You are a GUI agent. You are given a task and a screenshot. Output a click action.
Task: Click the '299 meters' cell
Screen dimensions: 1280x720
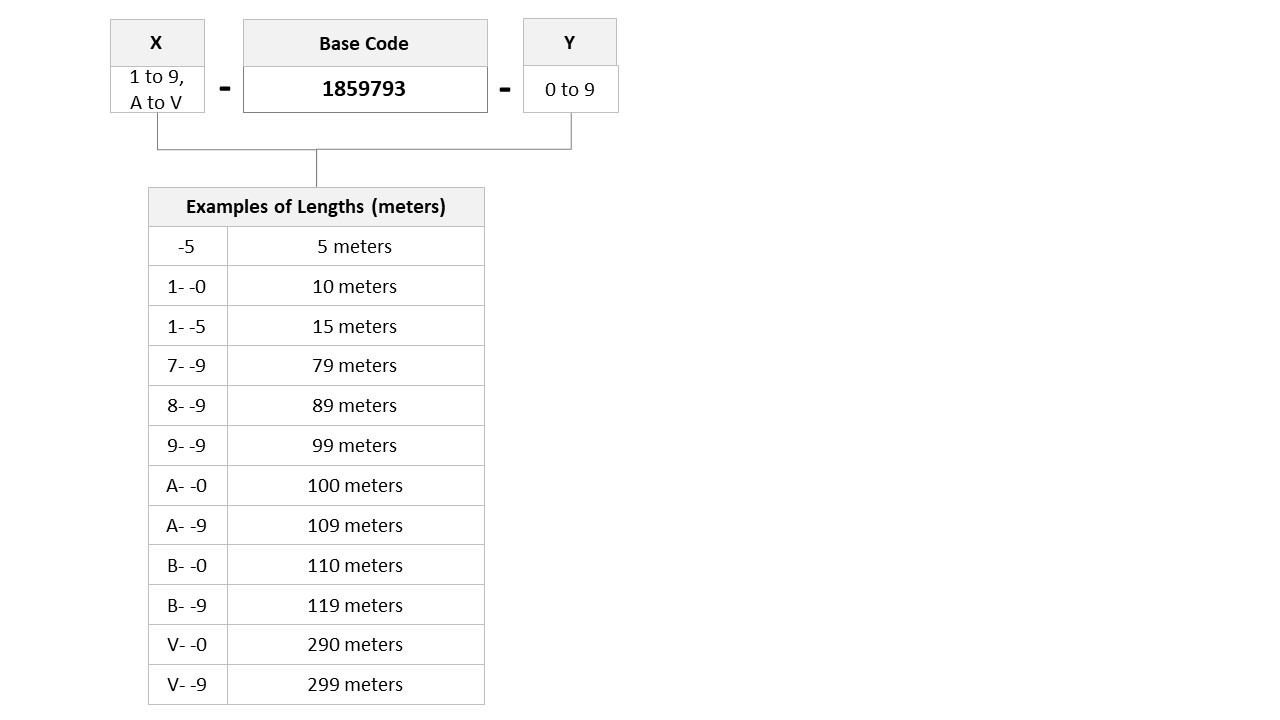pyautogui.click(x=356, y=684)
